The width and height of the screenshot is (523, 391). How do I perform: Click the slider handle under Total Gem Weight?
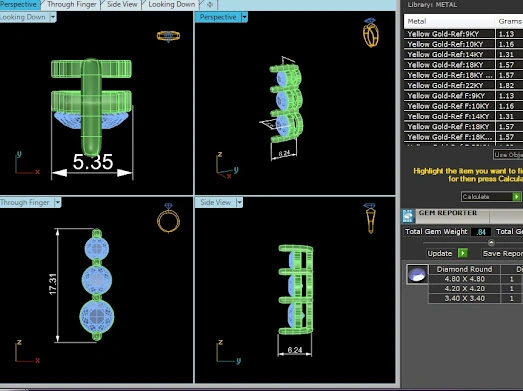[491, 243]
